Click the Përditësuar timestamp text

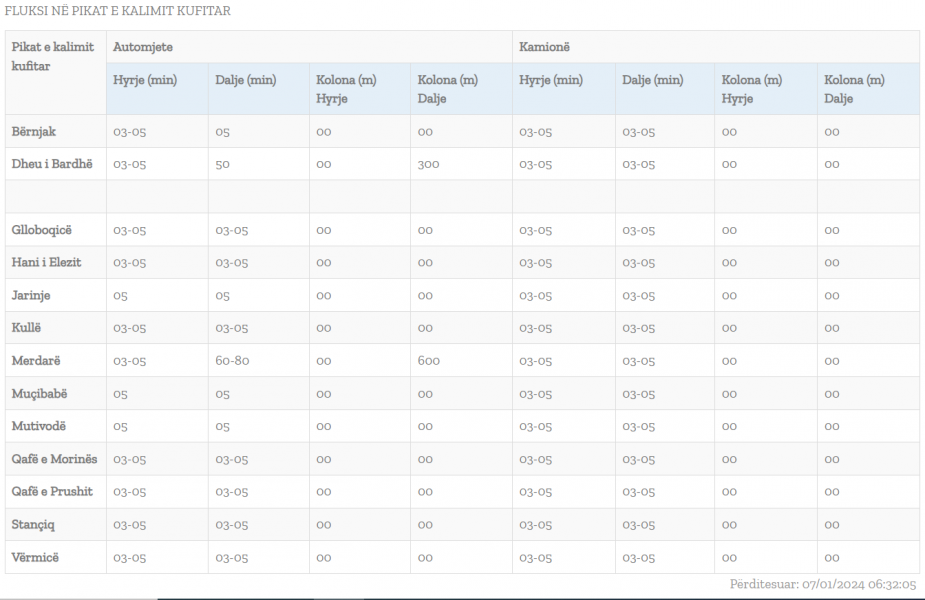click(x=823, y=585)
